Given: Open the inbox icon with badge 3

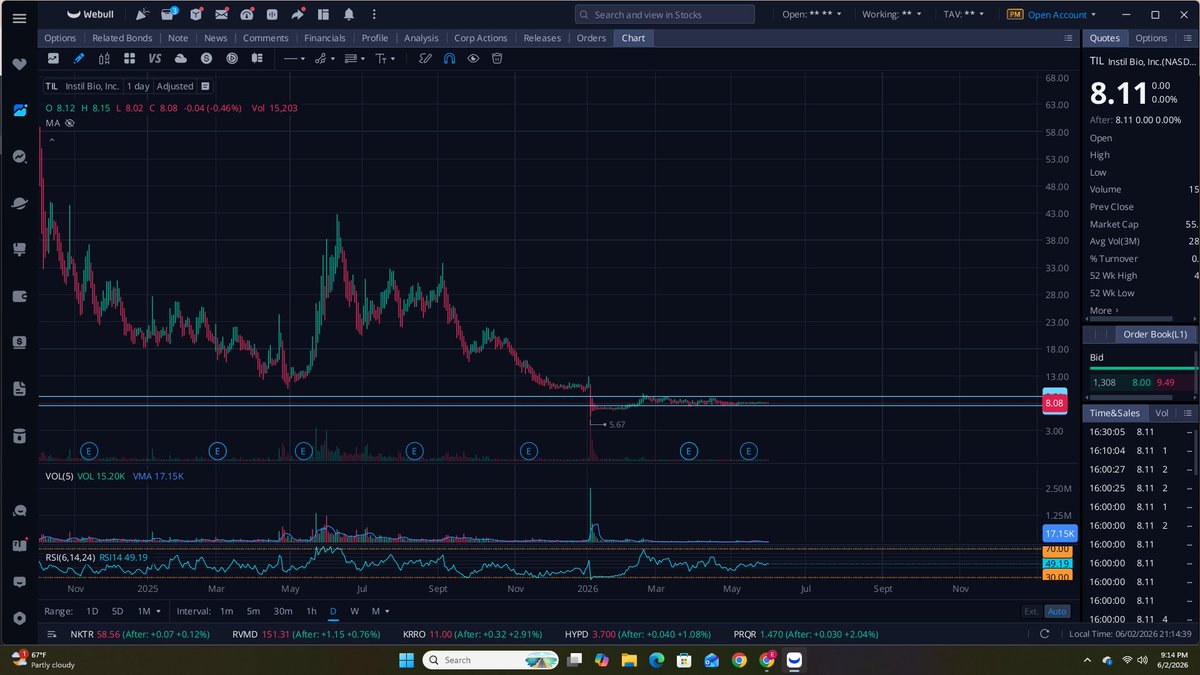Looking at the screenshot, I should pos(169,15).
